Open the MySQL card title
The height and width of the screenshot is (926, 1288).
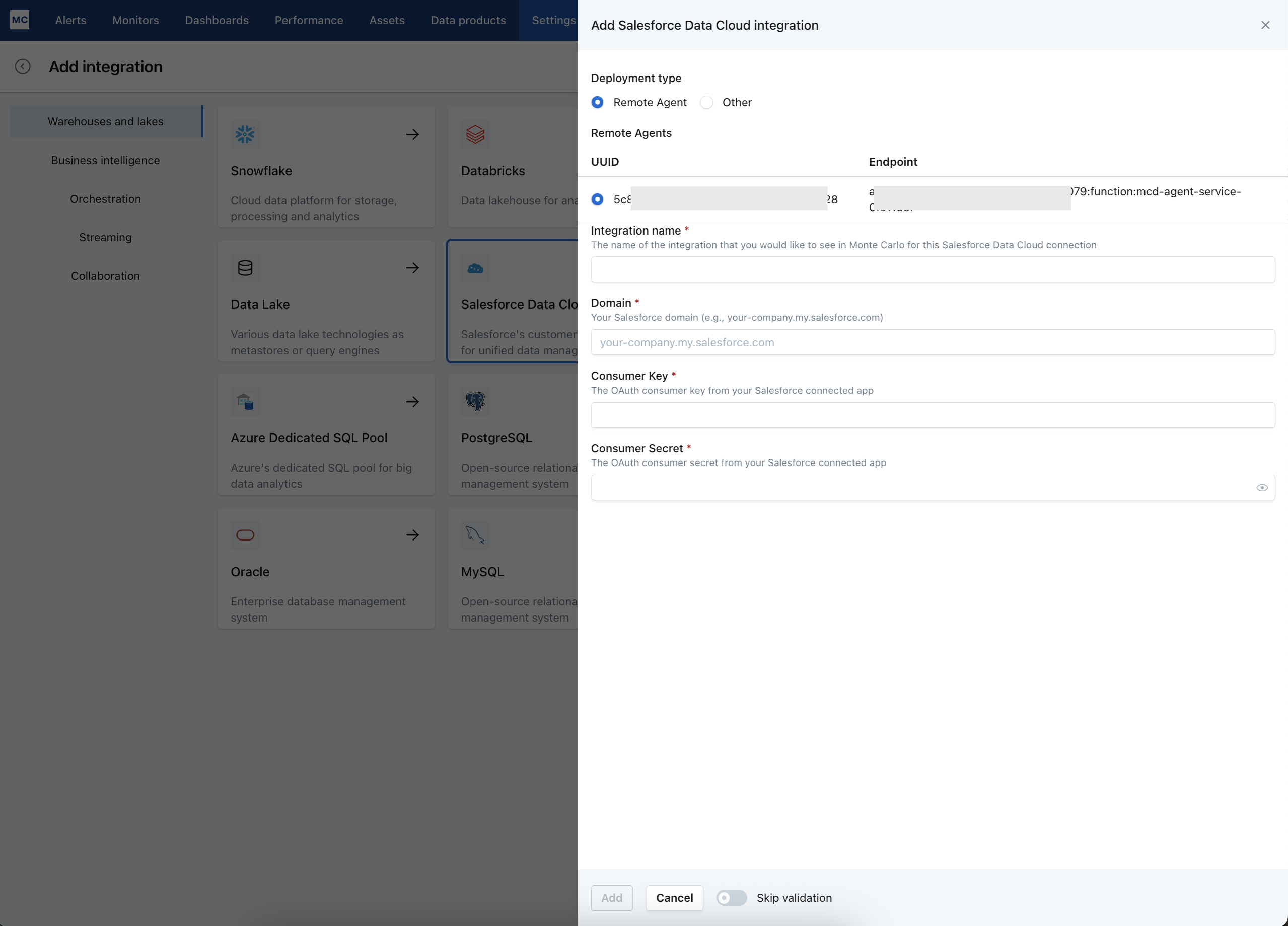click(482, 572)
